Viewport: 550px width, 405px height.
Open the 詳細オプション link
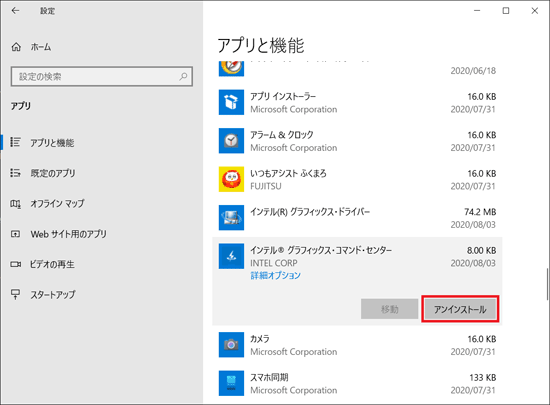pyautogui.click(x=275, y=275)
